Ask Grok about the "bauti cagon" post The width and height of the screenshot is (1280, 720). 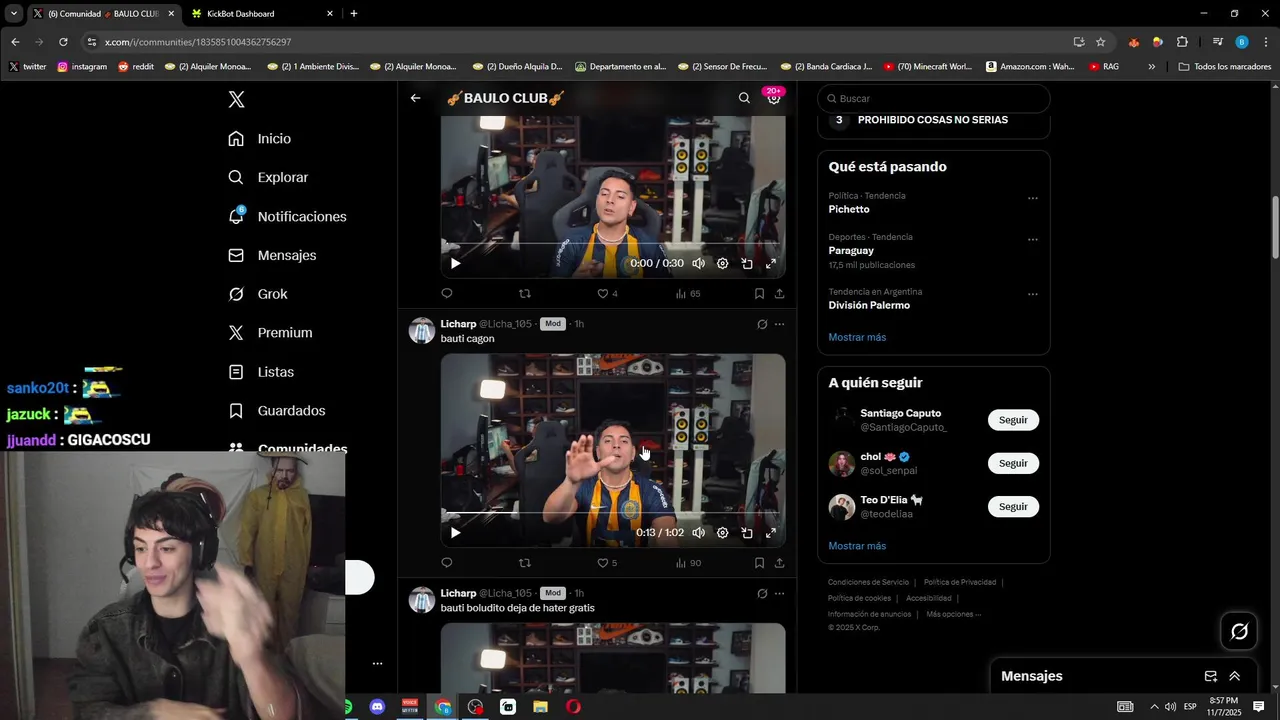tap(762, 324)
